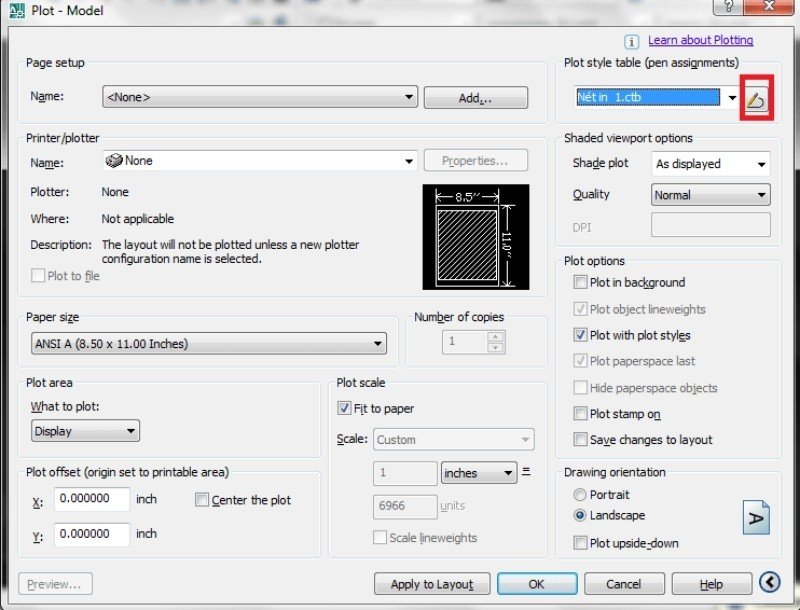Select the Portrait orientation option
The width and height of the screenshot is (800, 610).
pyautogui.click(x=580, y=494)
